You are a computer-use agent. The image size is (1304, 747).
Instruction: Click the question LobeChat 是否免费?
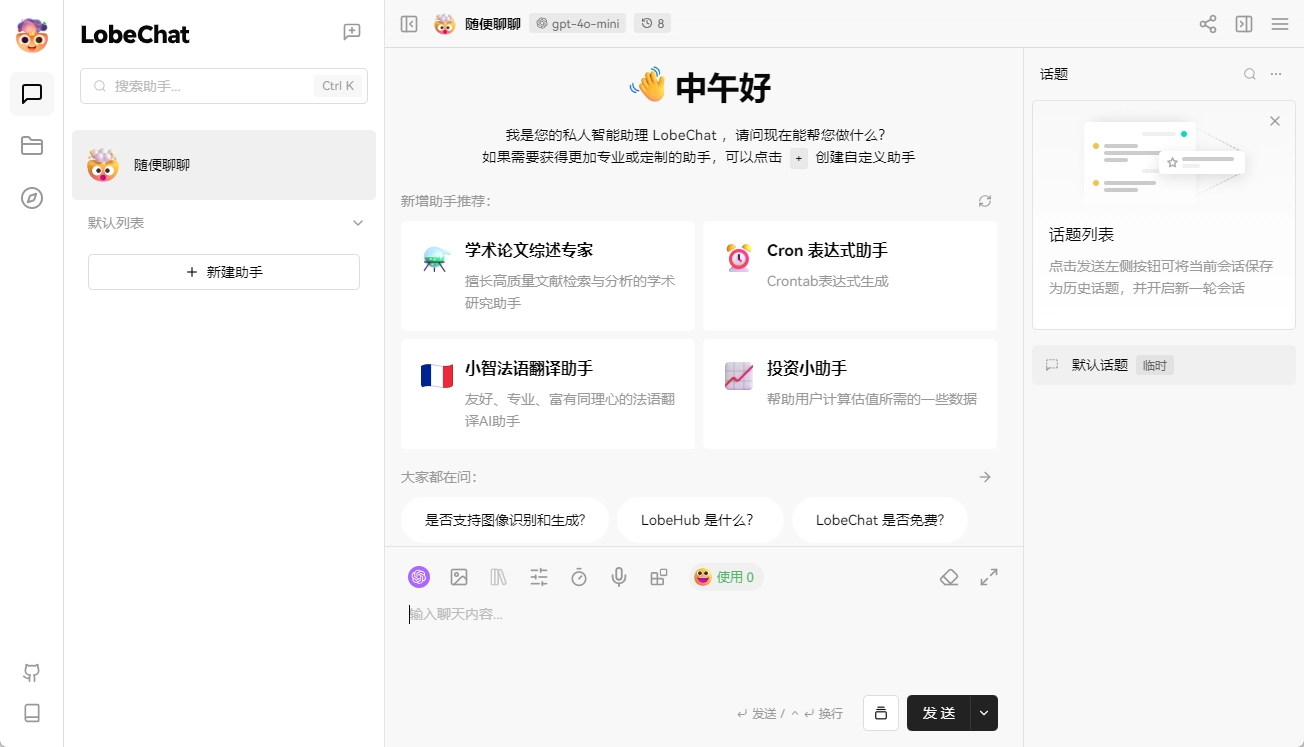pyautogui.click(x=880, y=520)
